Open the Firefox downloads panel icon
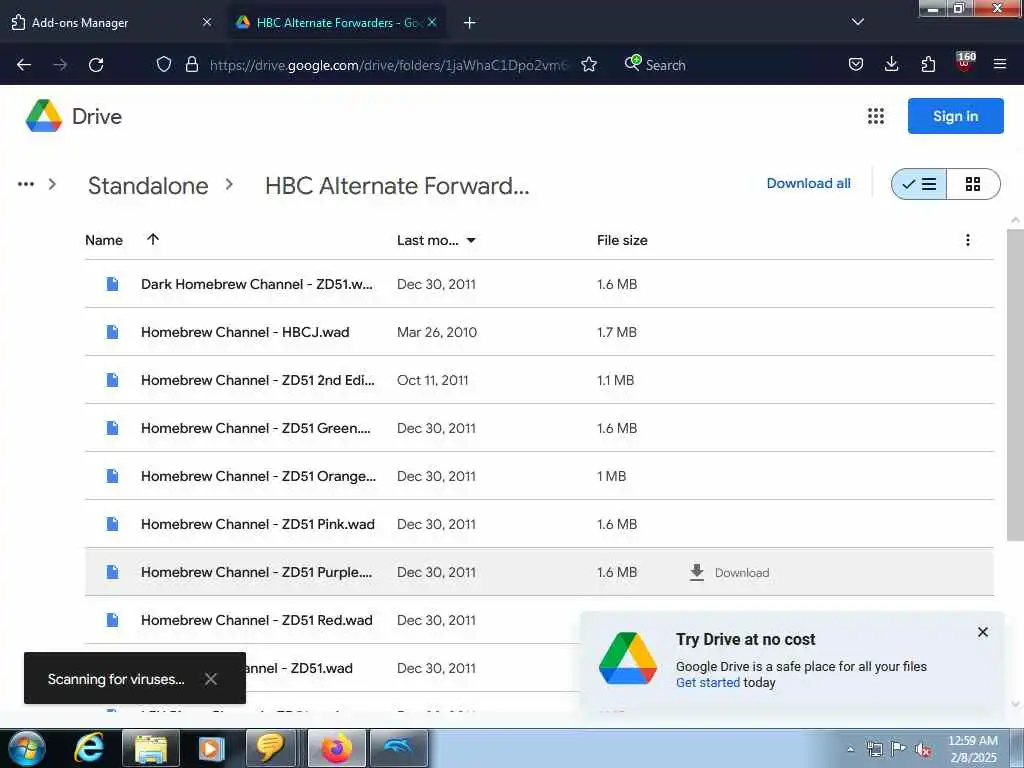Viewport: 1024px width, 768px height. click(x=891, y=64)
